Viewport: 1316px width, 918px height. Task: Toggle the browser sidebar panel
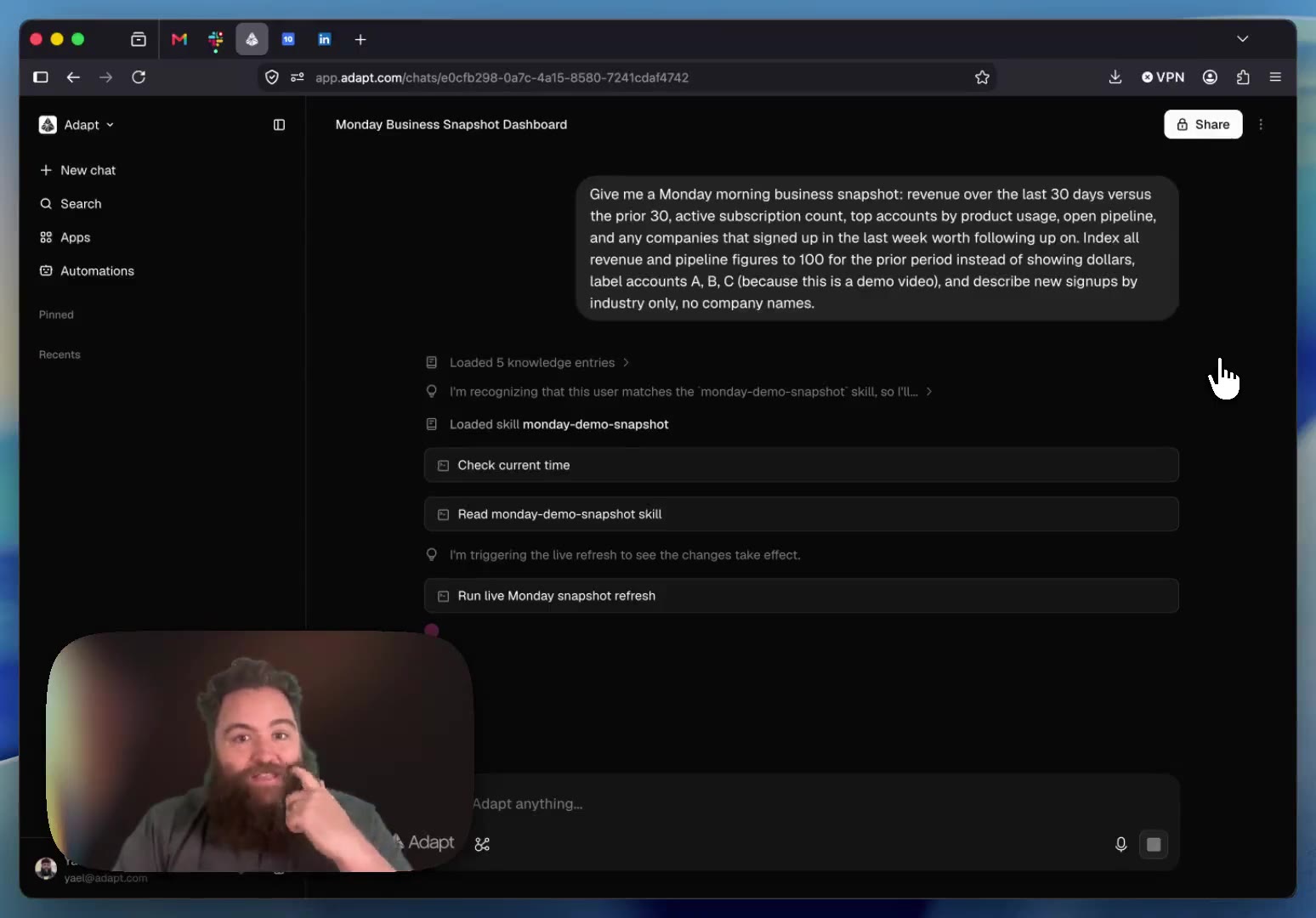(40, 77)
